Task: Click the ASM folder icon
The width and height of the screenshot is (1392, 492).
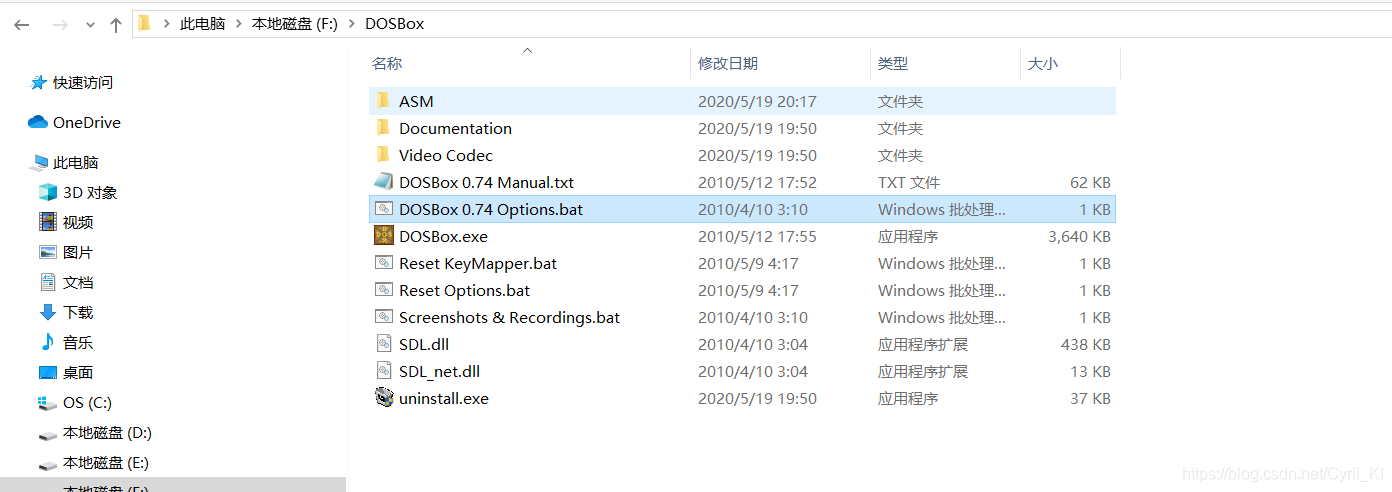Action: tap(383, 101)
